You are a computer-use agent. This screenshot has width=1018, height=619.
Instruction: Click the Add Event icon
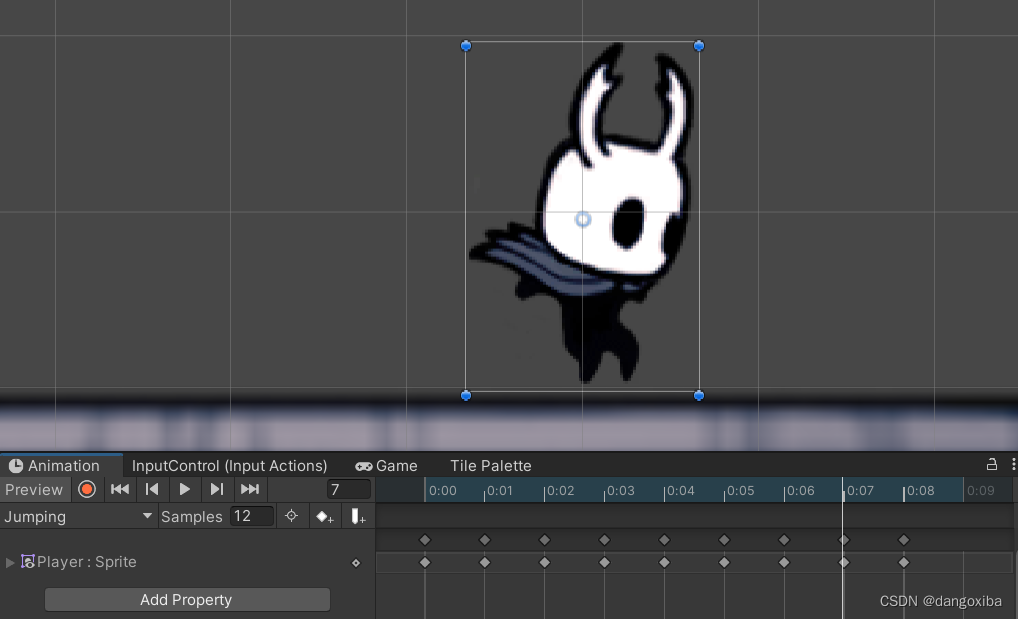pos(358,517)
